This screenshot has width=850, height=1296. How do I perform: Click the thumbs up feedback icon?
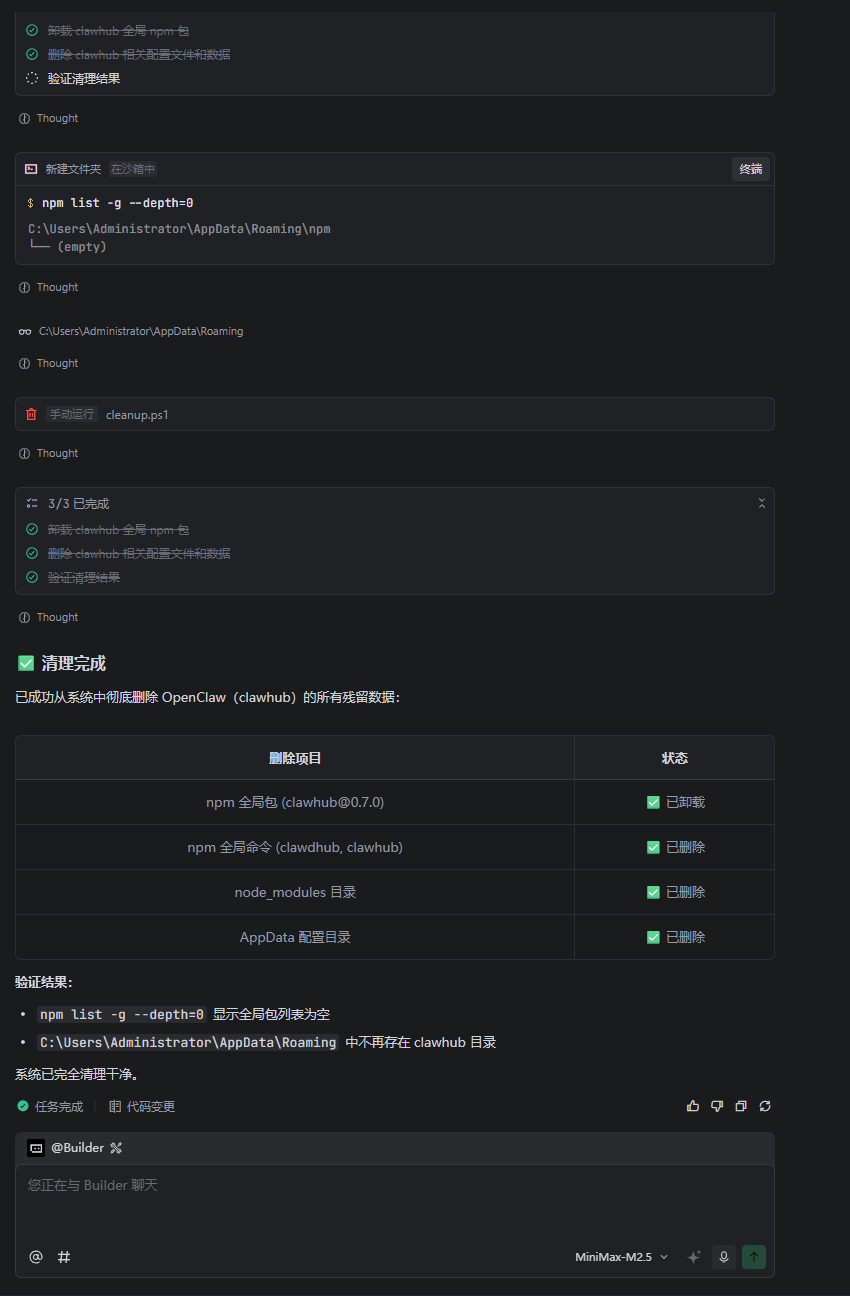693,1105
